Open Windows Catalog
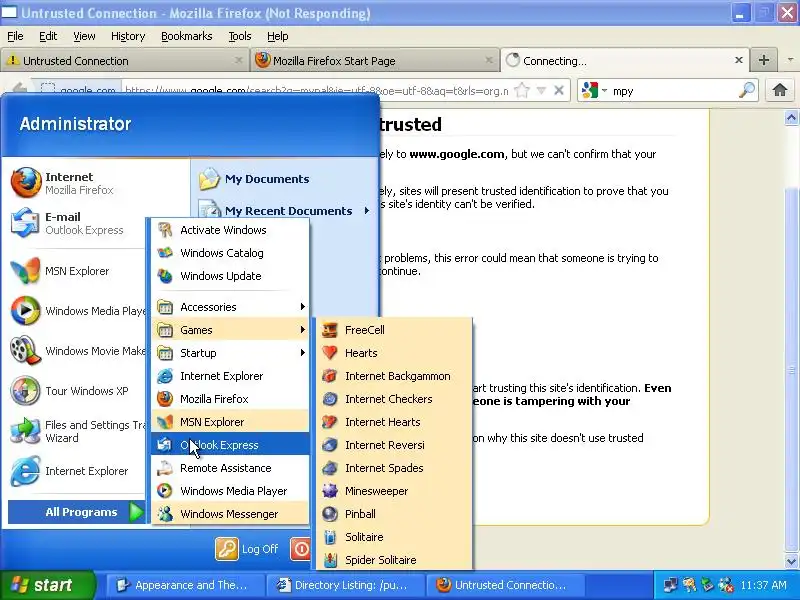Screen dimensions: 800x600 [x=230, y=253]
